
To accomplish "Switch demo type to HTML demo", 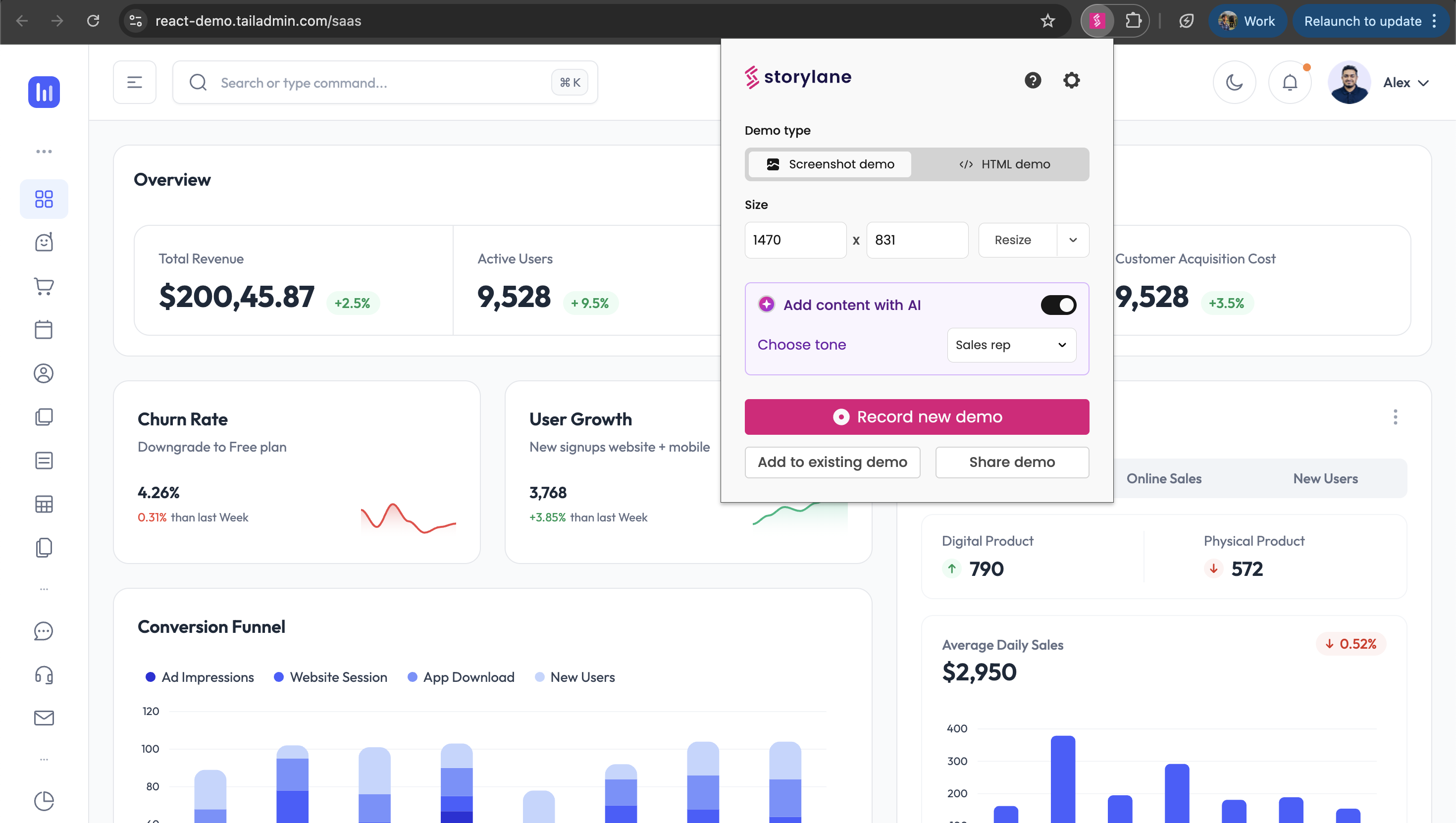I will (x=1004, y=164).
